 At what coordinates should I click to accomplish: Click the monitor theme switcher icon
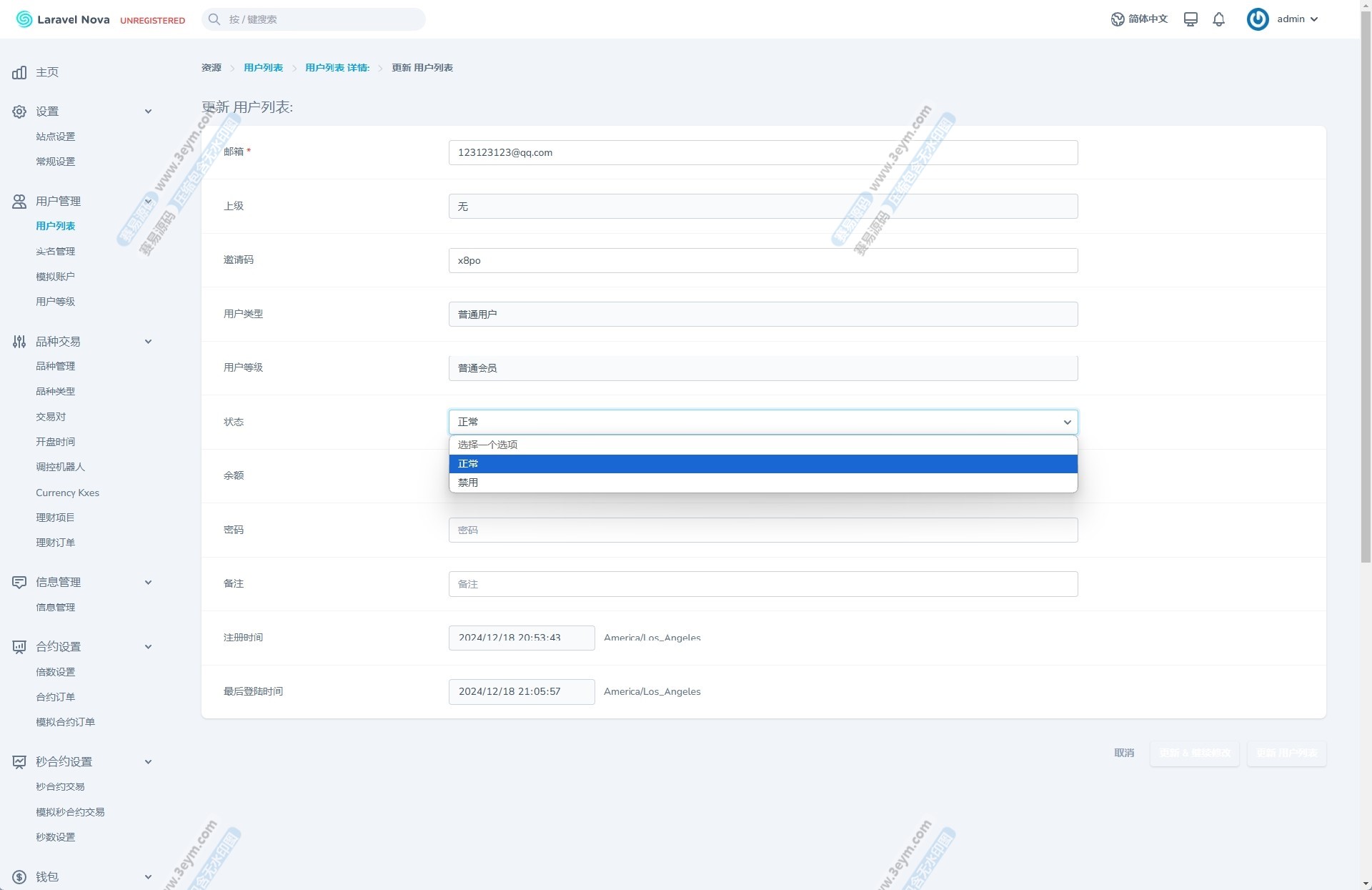coord(1190,19)
